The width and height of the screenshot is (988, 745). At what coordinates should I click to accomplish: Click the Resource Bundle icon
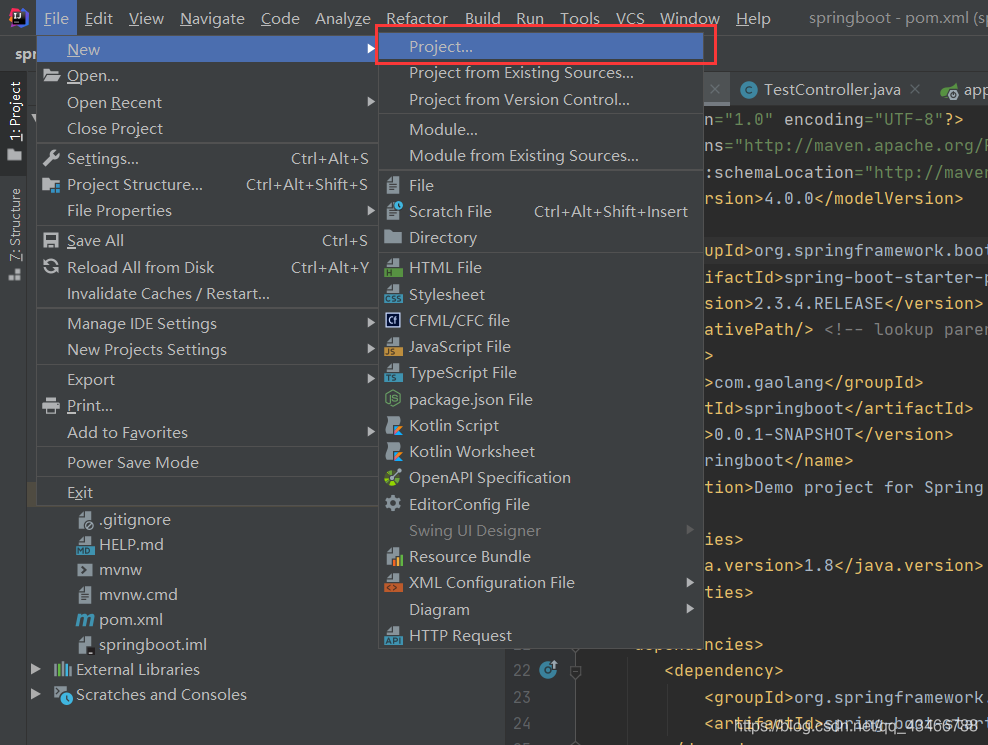394,557
